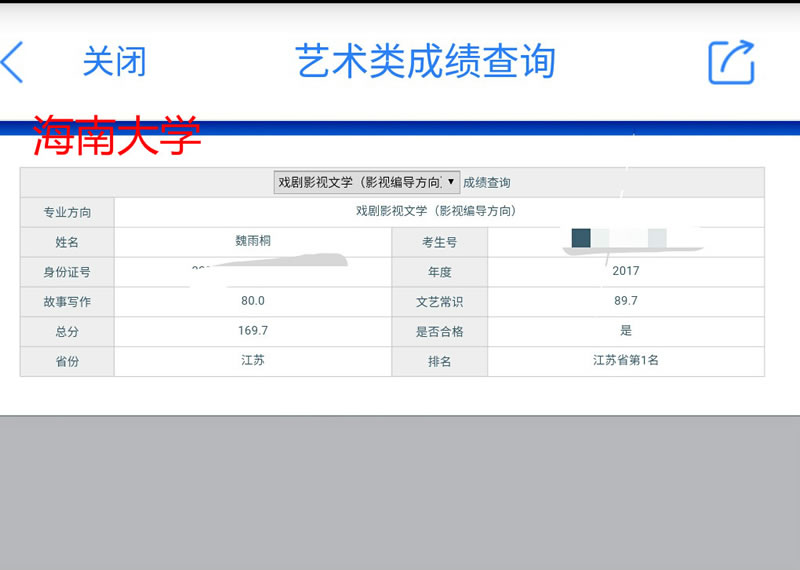This screenshot has height=570, width=800.
Task: Select the year value 2017
Action: (x=626, y=271)
